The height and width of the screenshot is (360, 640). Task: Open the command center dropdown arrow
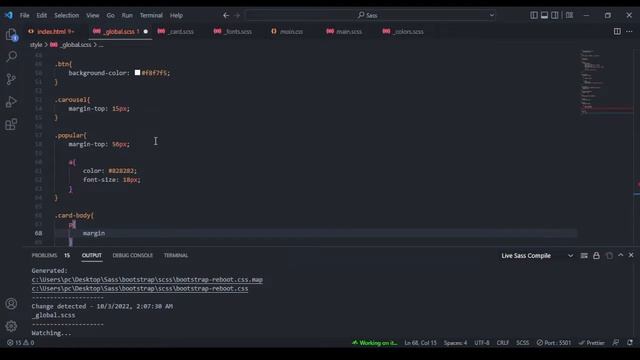[x=492, y=15]
